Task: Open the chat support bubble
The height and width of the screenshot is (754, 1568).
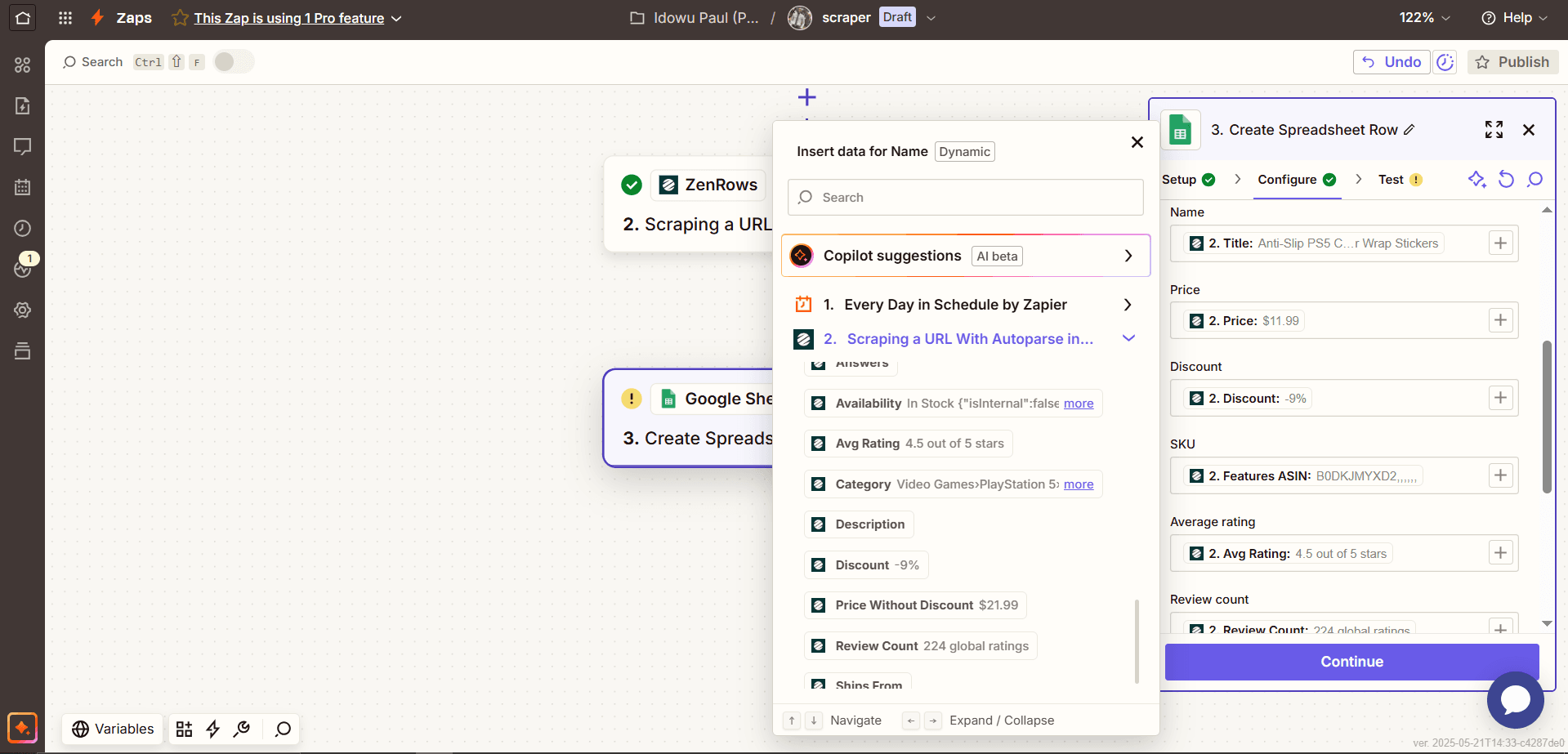Action: [x=1515, y=700]
